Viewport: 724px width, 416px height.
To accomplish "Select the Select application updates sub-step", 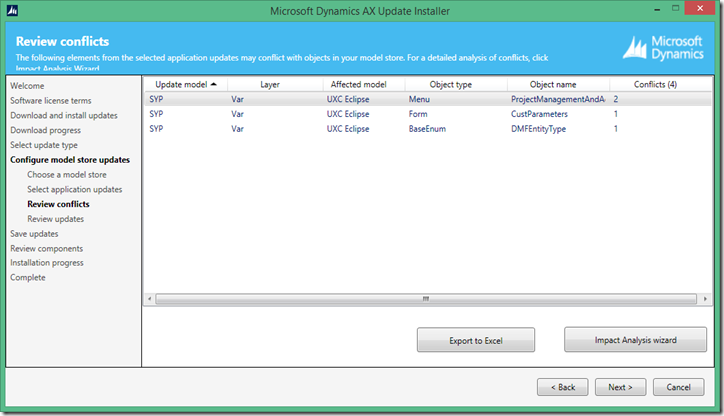I will click(75, 189).
